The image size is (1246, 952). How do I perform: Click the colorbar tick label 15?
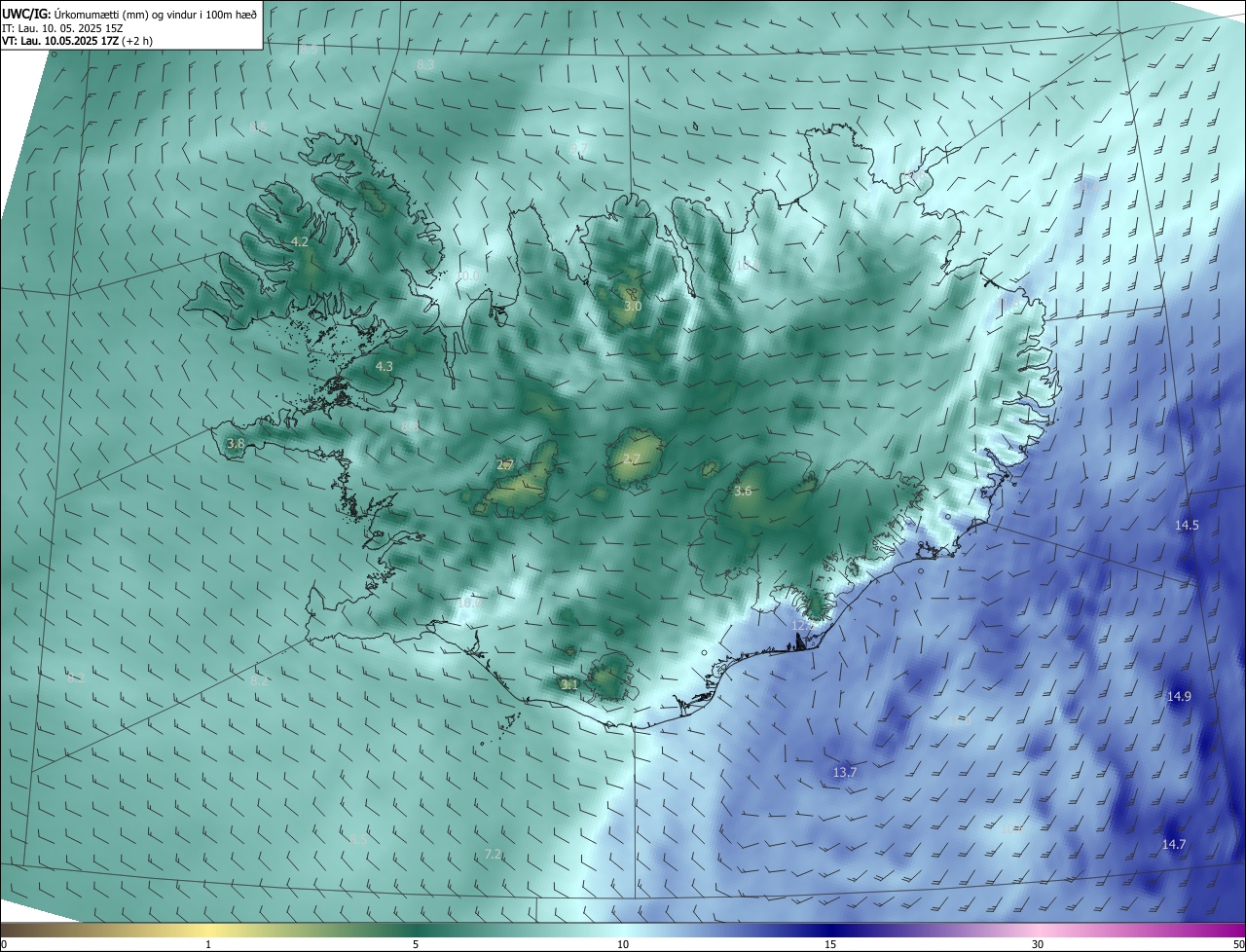click(x=830, y=944)
